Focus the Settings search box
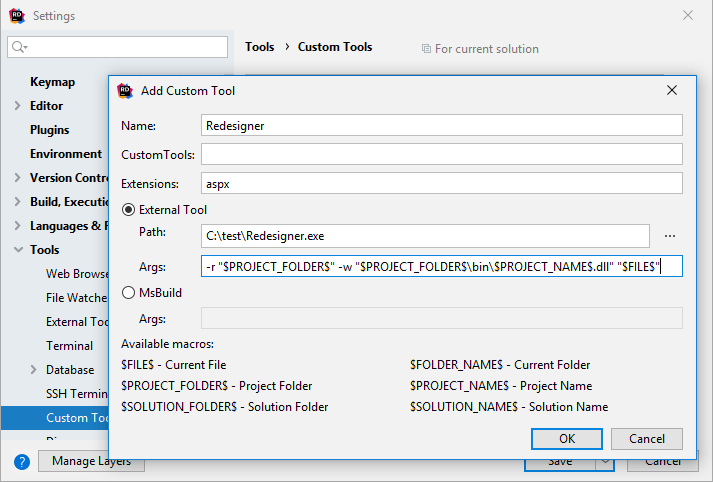The image size is (713, 482). [x=117, y=47]
